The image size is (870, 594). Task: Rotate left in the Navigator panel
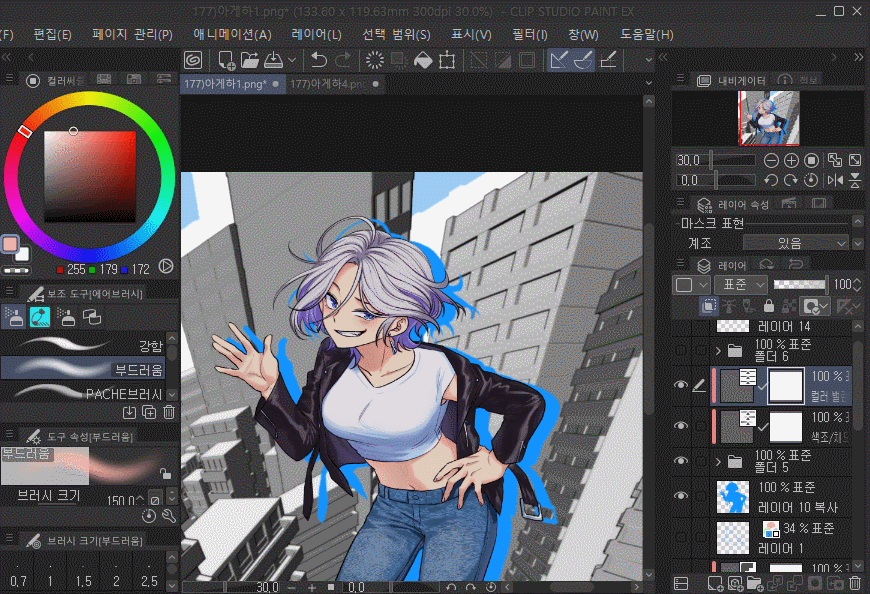(771, 180)
